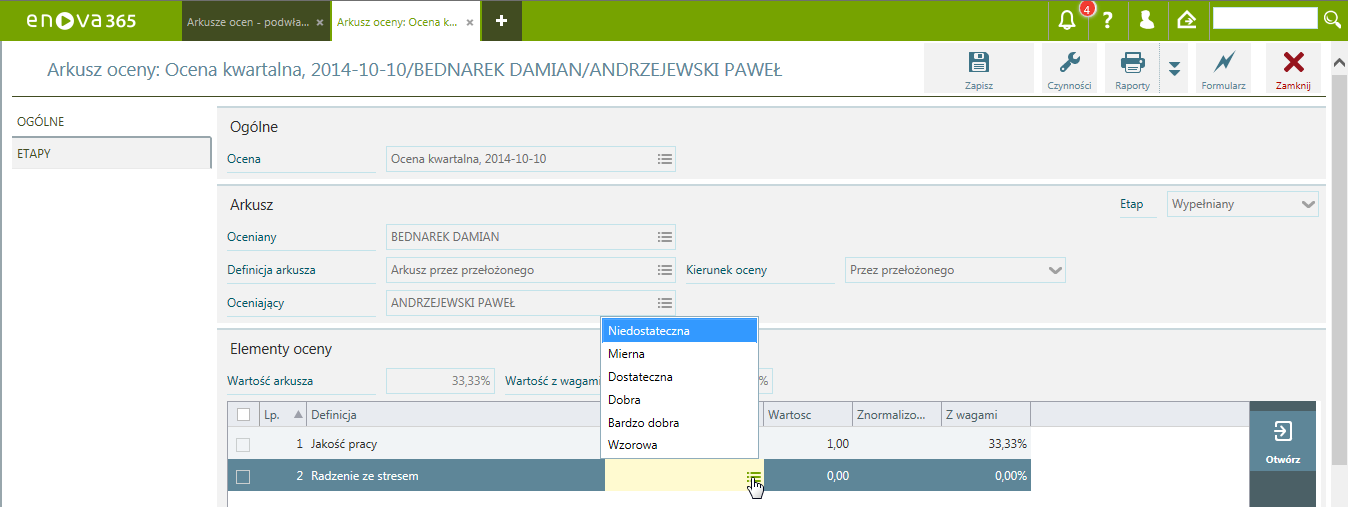Choose Mierna from the rating list
The width and height of the screenshot is (1348, 507).
679,354
